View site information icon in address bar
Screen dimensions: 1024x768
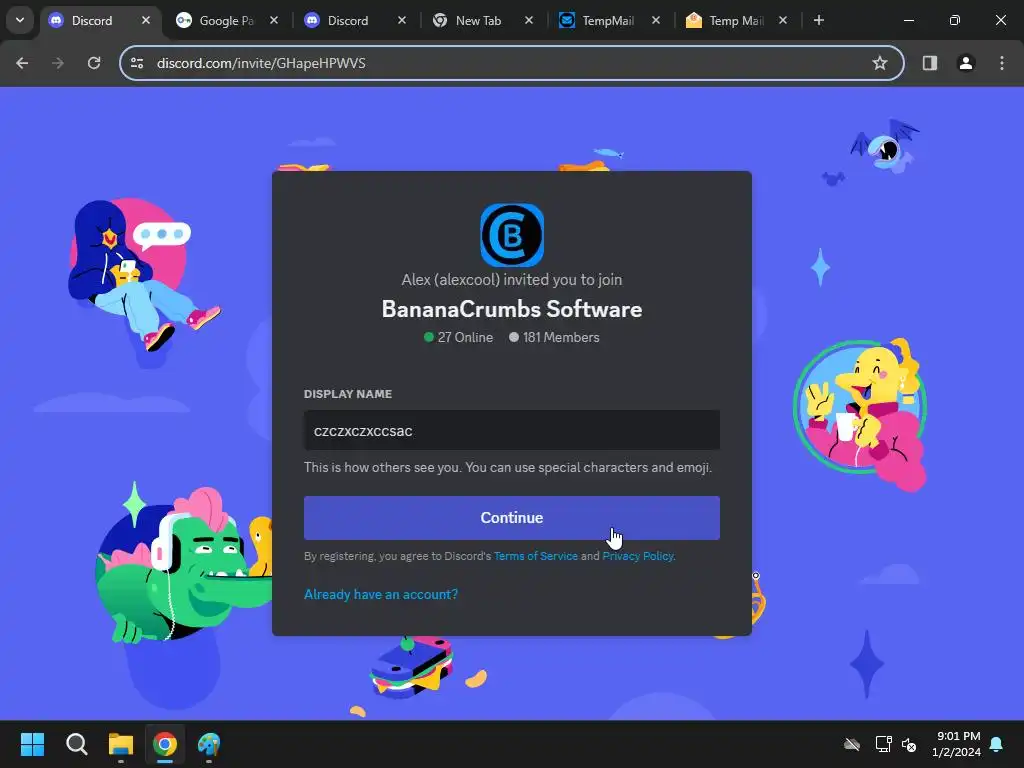point(137,63)
